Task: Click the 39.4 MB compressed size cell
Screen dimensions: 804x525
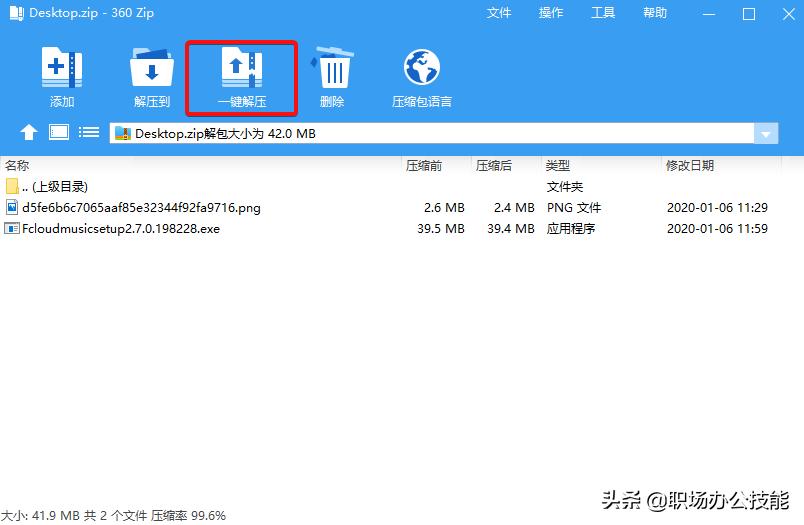Action: coord(511,228)
